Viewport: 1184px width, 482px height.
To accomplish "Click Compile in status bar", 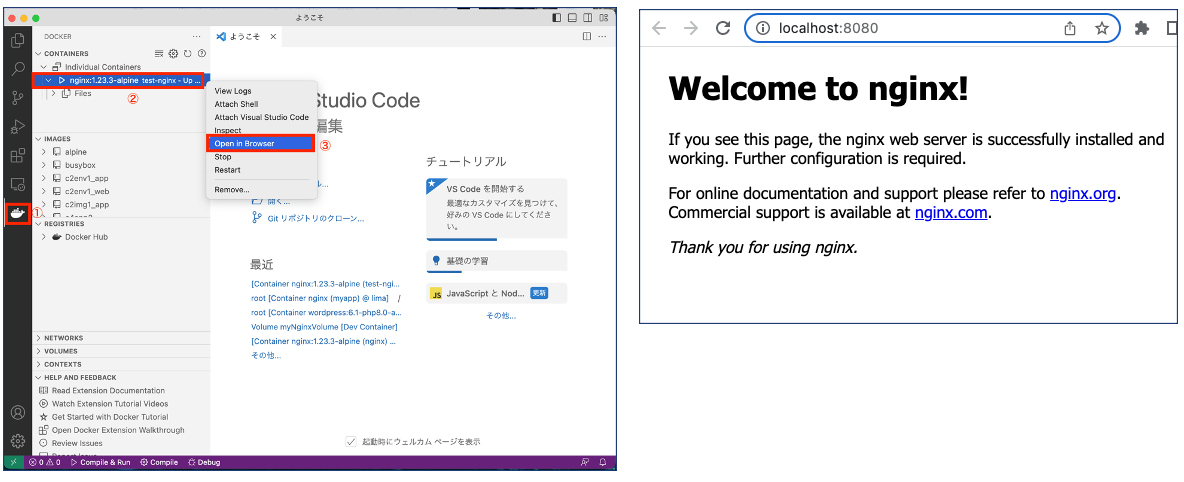I will click(x=159, y=462).
